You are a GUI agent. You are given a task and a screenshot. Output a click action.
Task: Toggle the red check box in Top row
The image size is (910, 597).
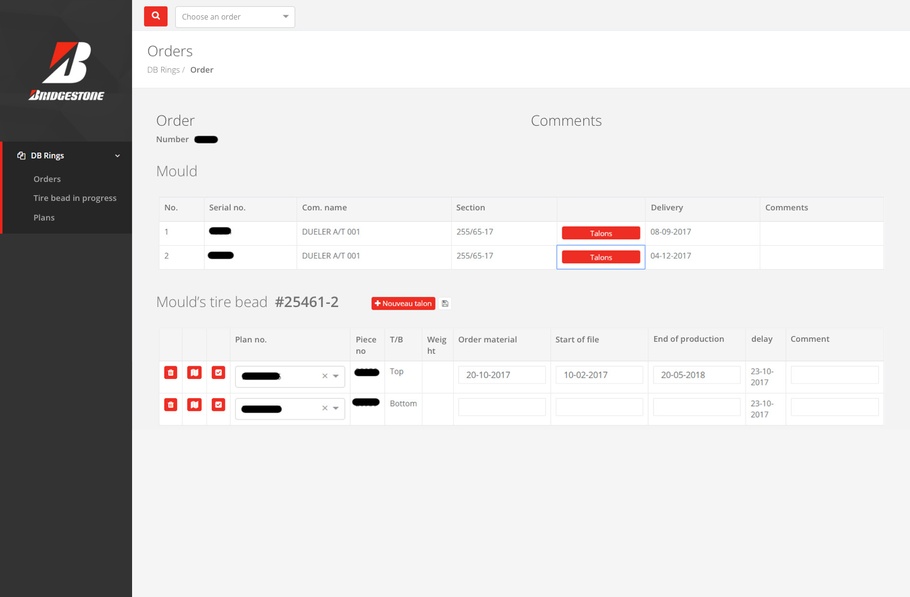(x=218, y=373)
